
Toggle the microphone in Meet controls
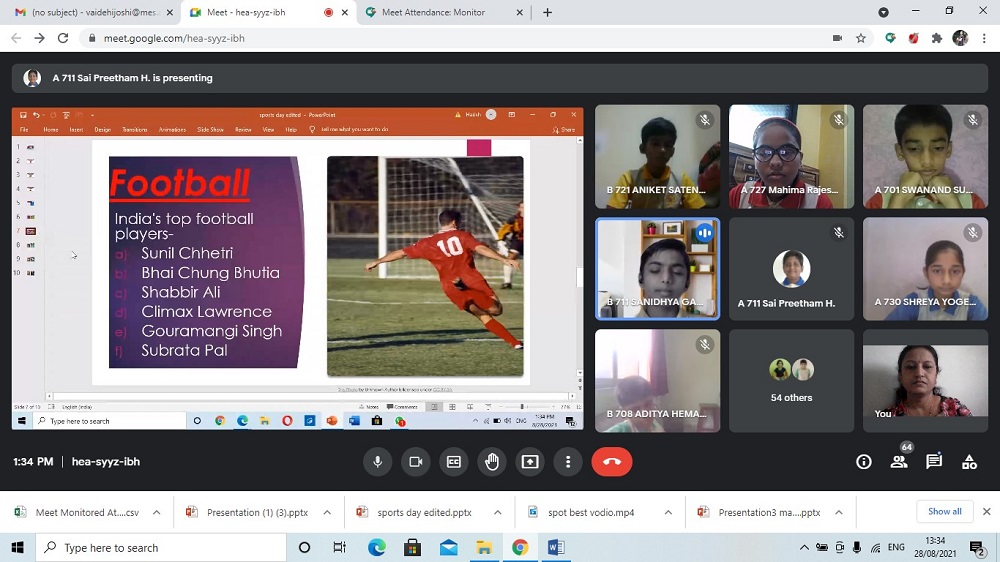pyautogui.click(x=378, y=462)
